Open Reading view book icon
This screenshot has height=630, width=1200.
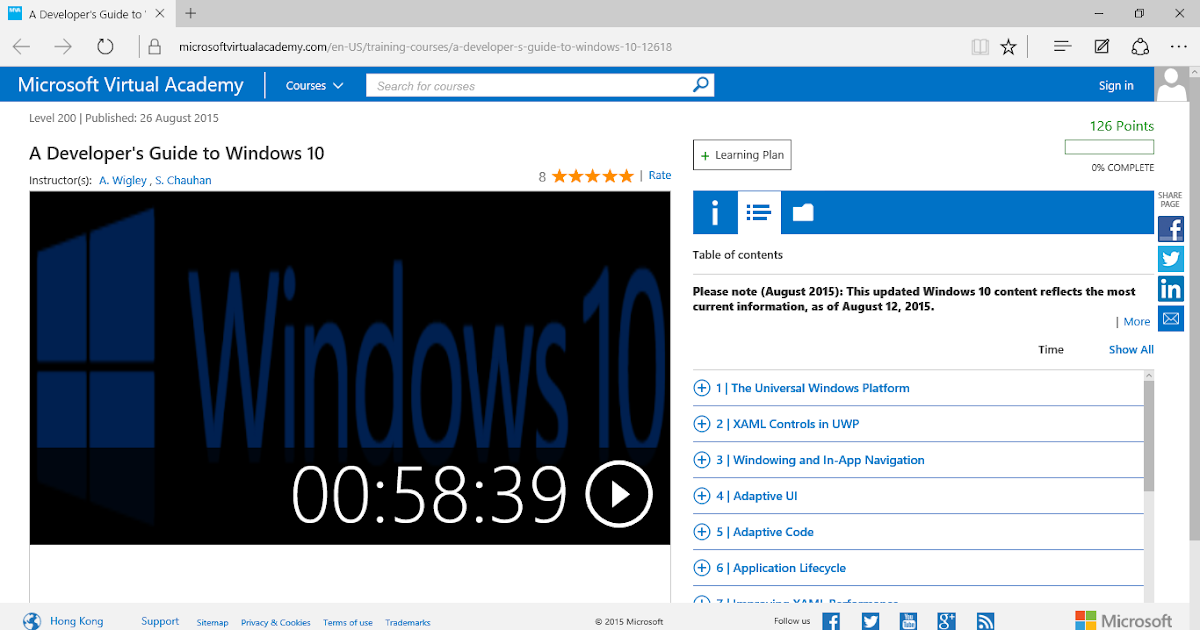pos(980,47)
